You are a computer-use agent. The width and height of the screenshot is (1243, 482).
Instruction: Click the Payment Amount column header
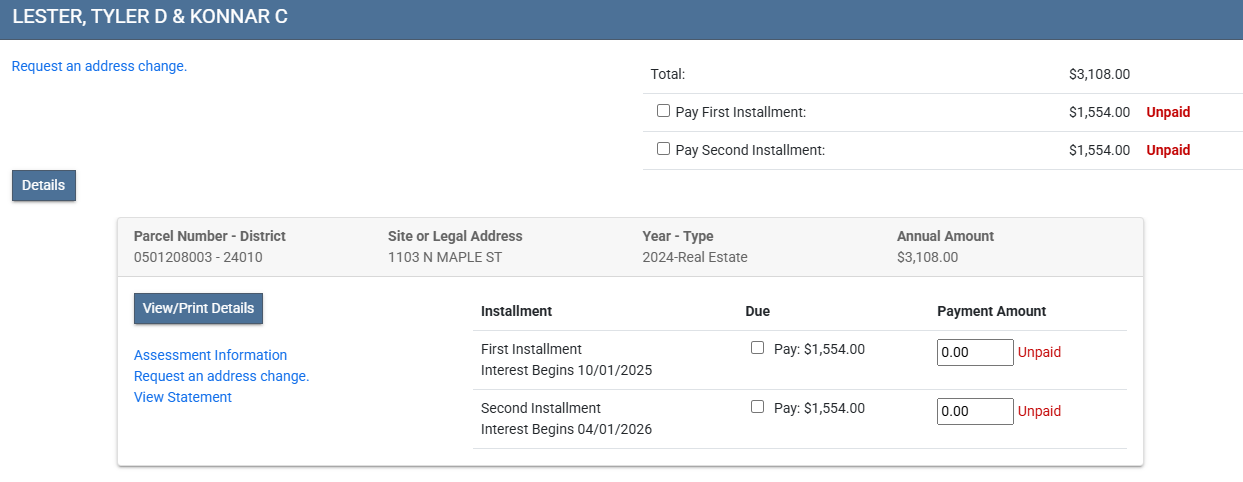click(x=991, y=311)
